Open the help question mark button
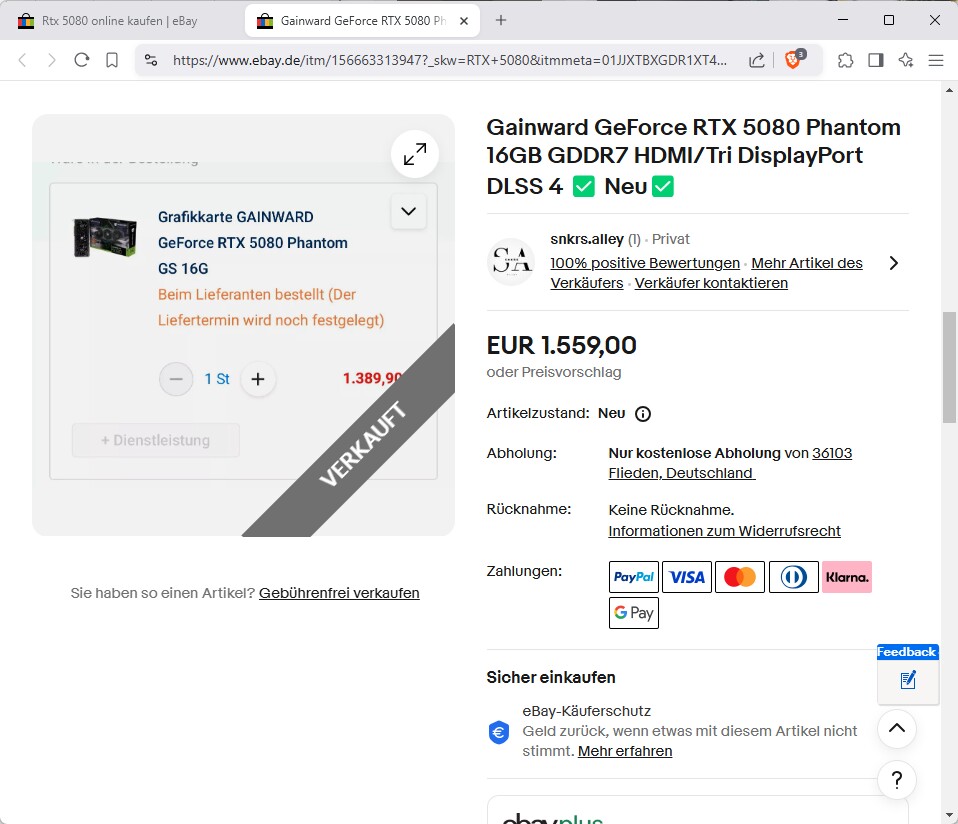Viewport: 958px width, 824px height. coord(897,780)
